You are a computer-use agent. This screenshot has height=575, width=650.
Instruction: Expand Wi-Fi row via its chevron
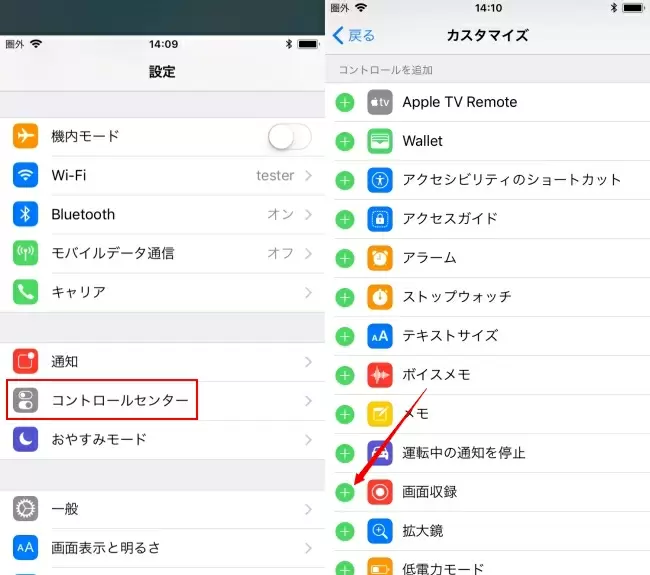pos(308,176)
